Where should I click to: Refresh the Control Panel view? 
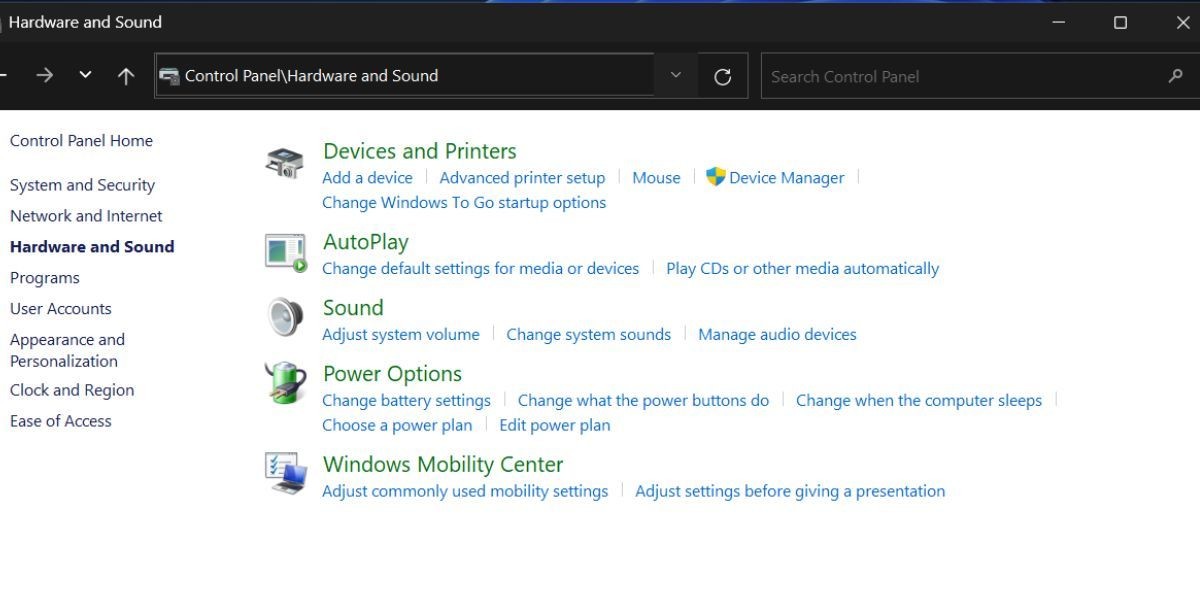[723, 76]
